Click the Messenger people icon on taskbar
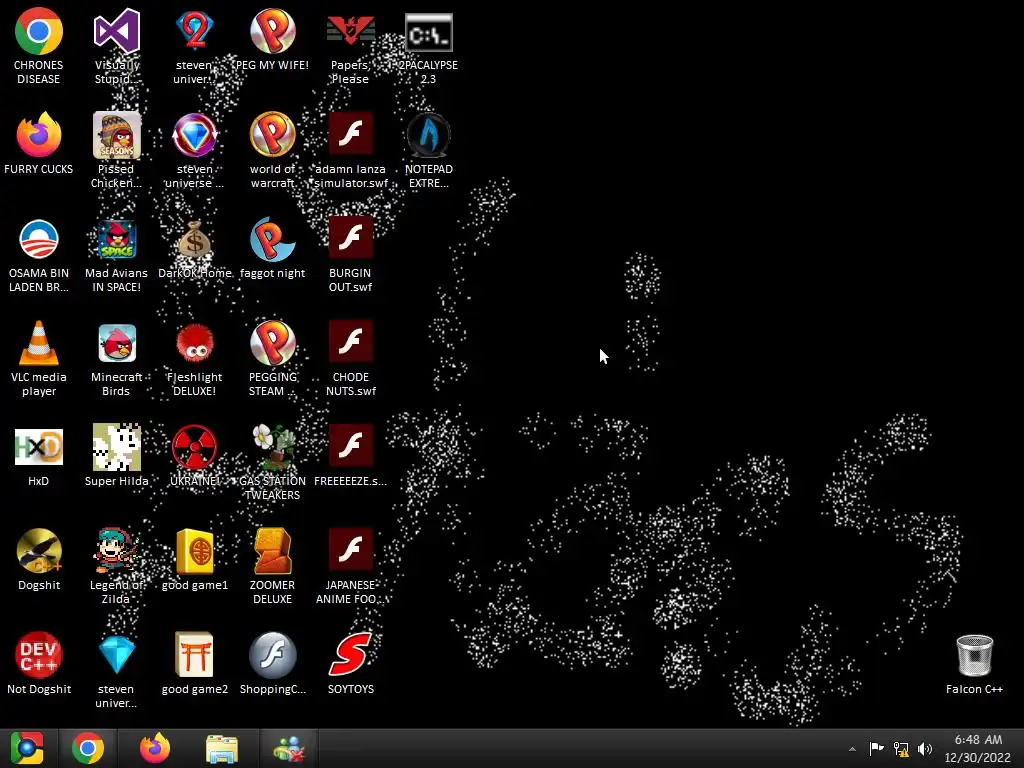The width and height of the screenshot is (1024, 768). [289, 748]
